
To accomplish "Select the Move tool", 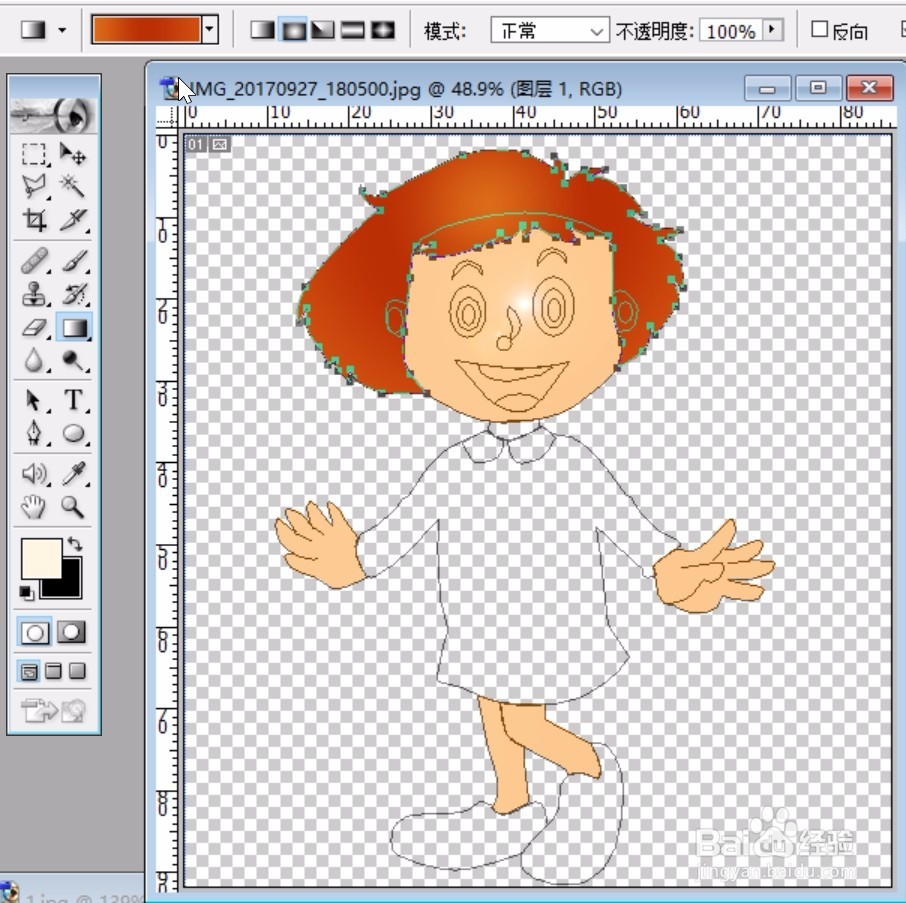I will point(73,155).
